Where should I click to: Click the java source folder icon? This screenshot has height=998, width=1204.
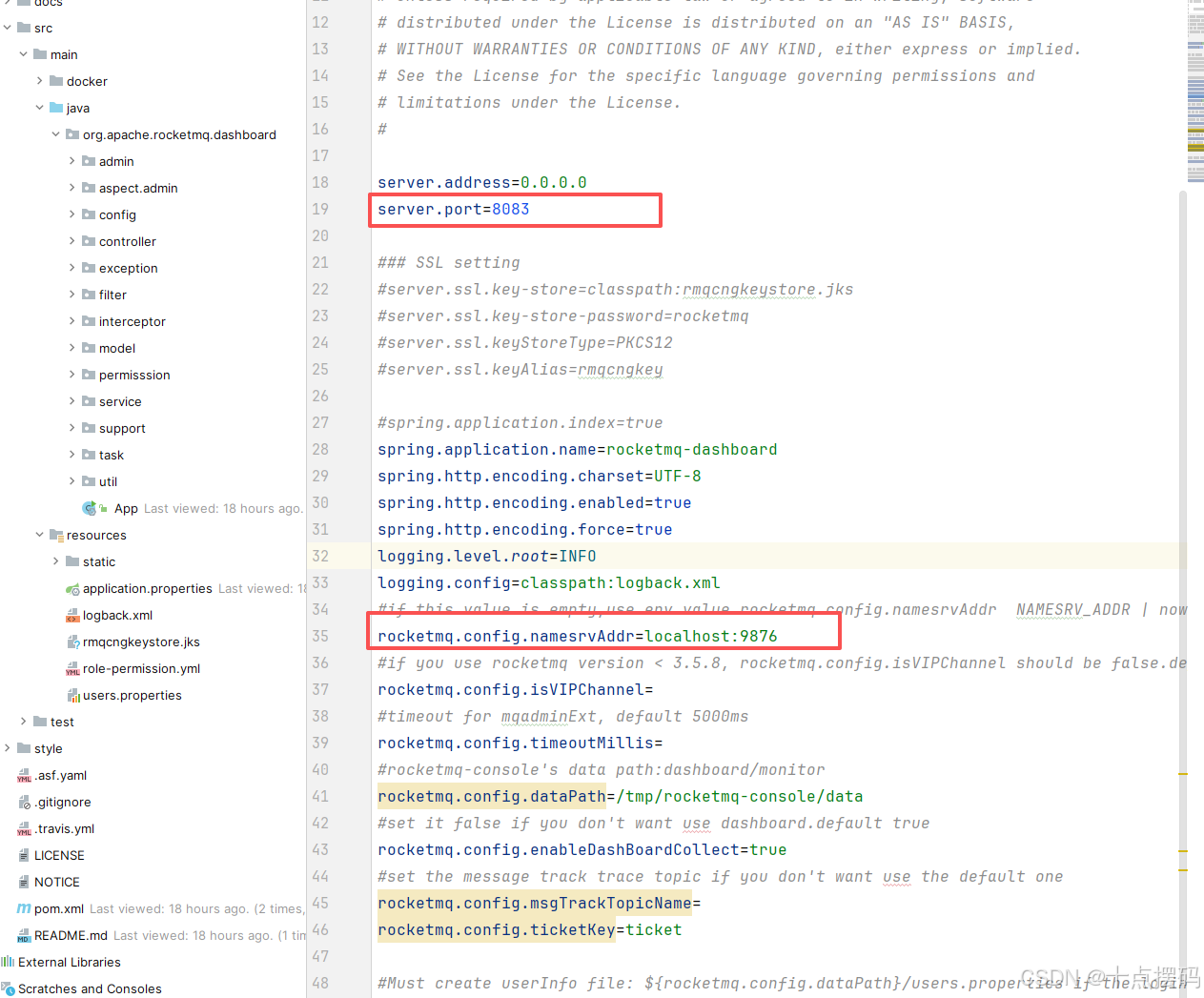coord(56,108)
